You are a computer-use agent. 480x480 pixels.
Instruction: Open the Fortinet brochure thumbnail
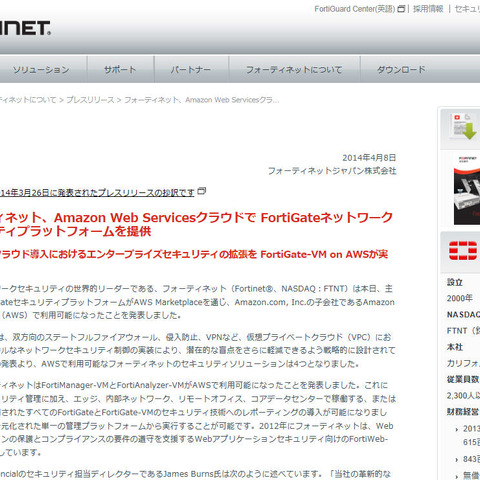(x=467, y=190)
